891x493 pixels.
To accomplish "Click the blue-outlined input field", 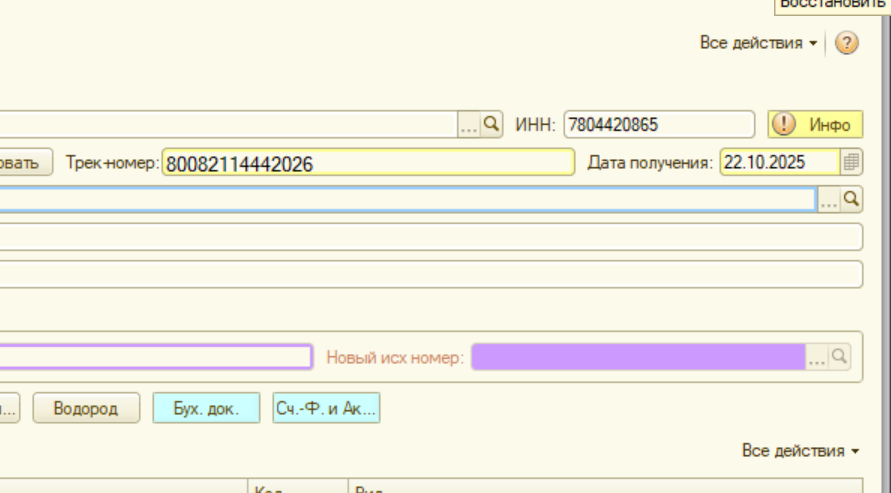I will (x=407, y=199).
